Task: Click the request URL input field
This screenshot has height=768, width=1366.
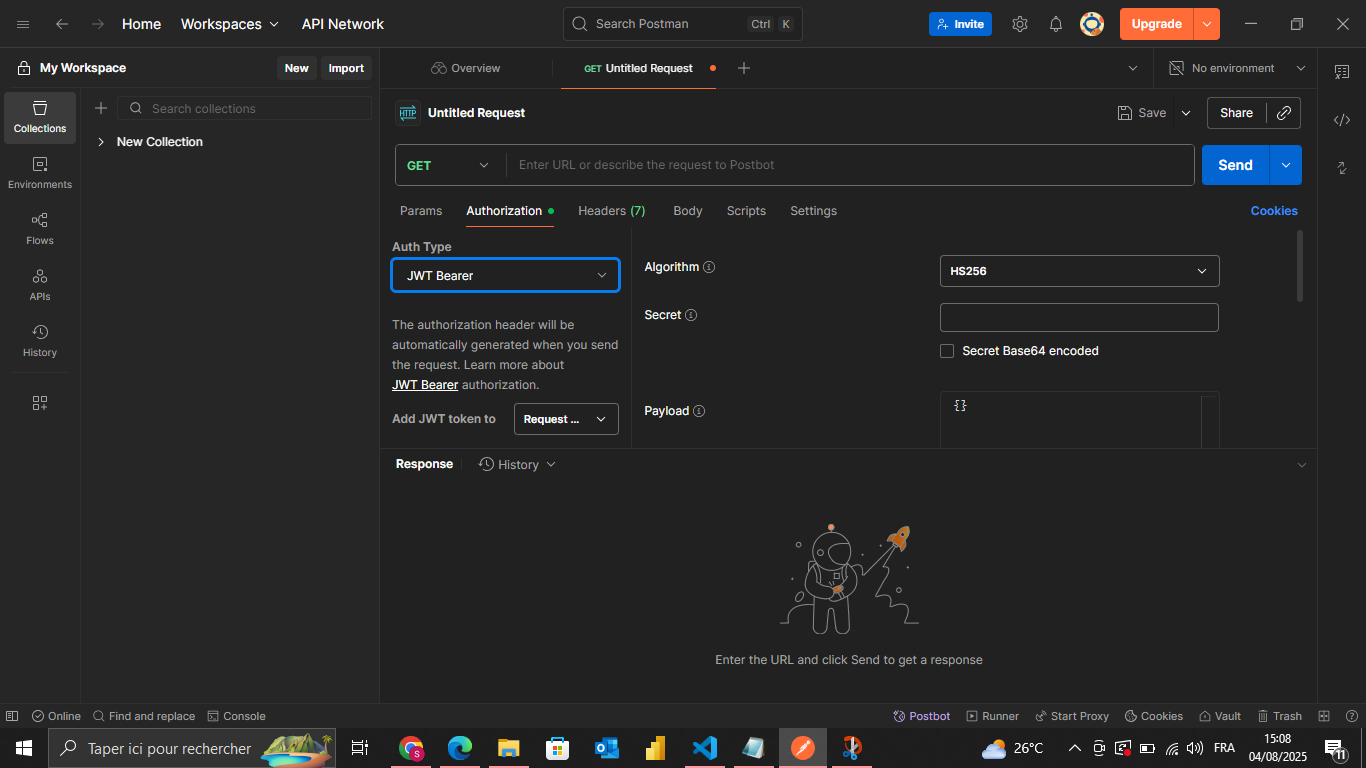Action: coord(850,165)
